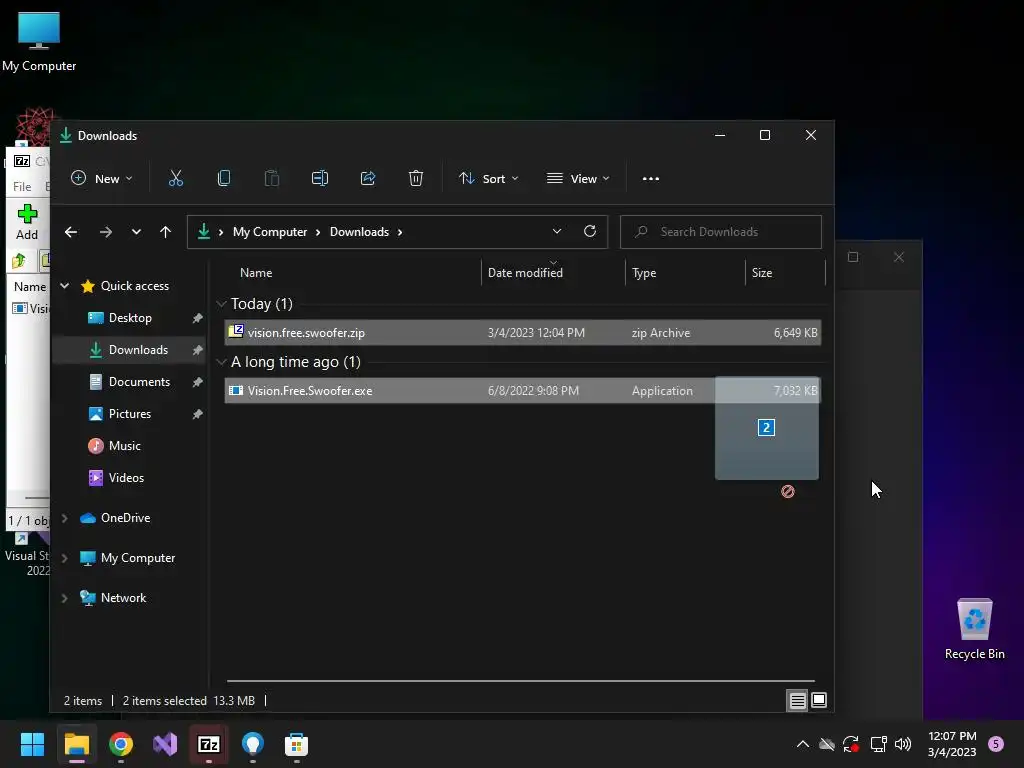The image size is (1024, 768).
Task: Click the Add green plus in 7-Zip
Action: [x=27, y=221]
